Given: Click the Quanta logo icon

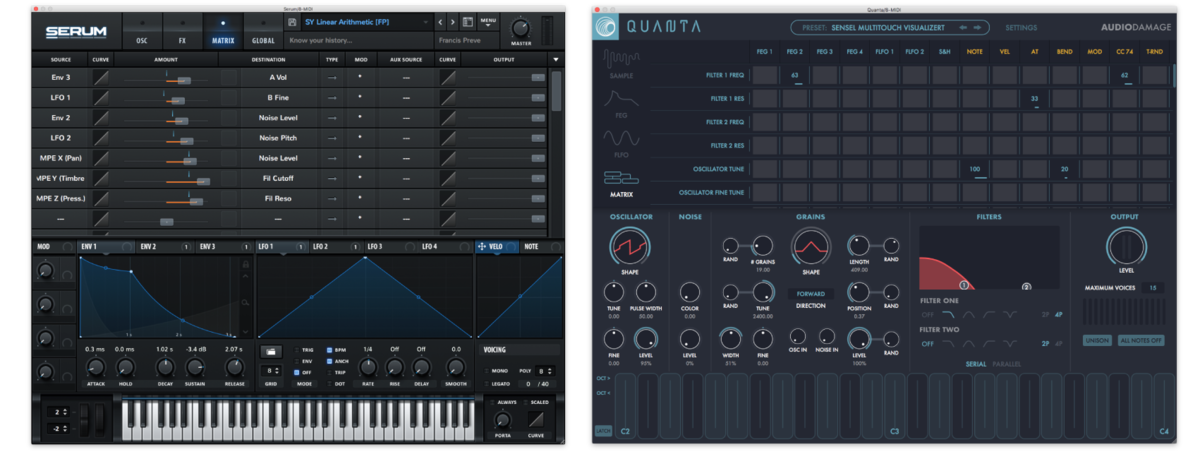Looking at the screenshot, I should tap(605, 27).
